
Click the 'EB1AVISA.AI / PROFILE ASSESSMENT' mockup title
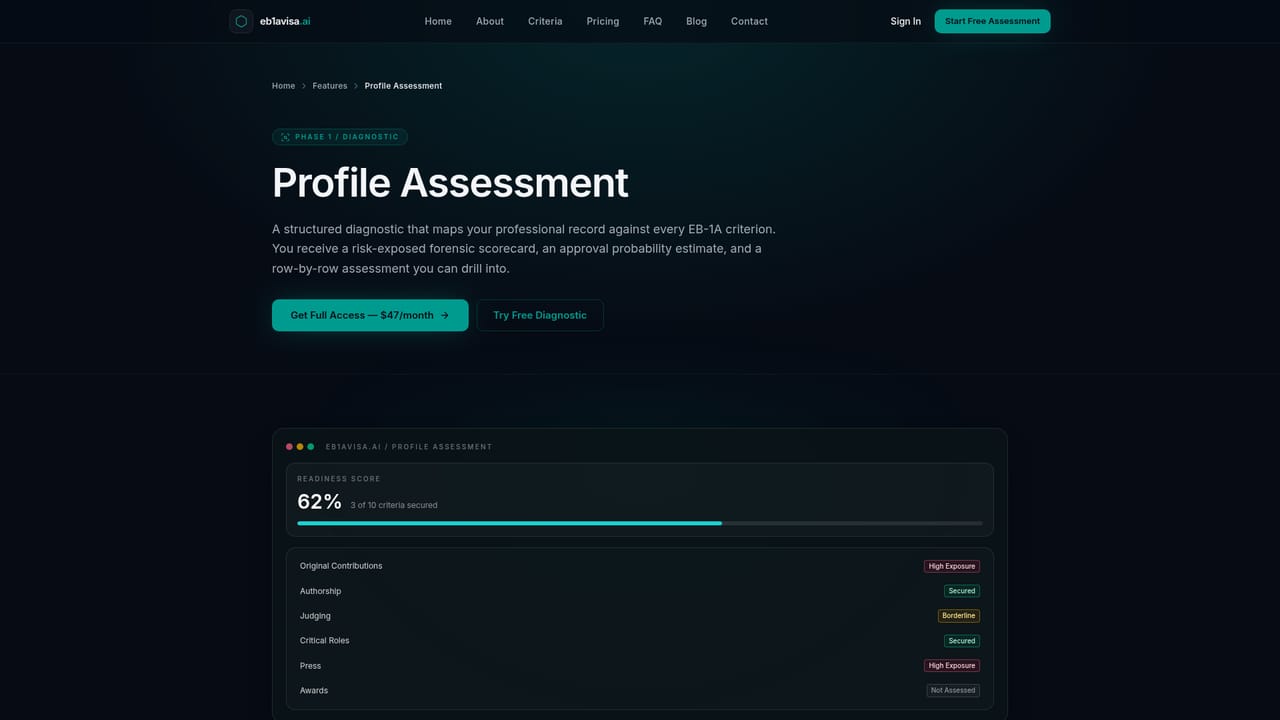pyautogui.click(x=409, y=447)
